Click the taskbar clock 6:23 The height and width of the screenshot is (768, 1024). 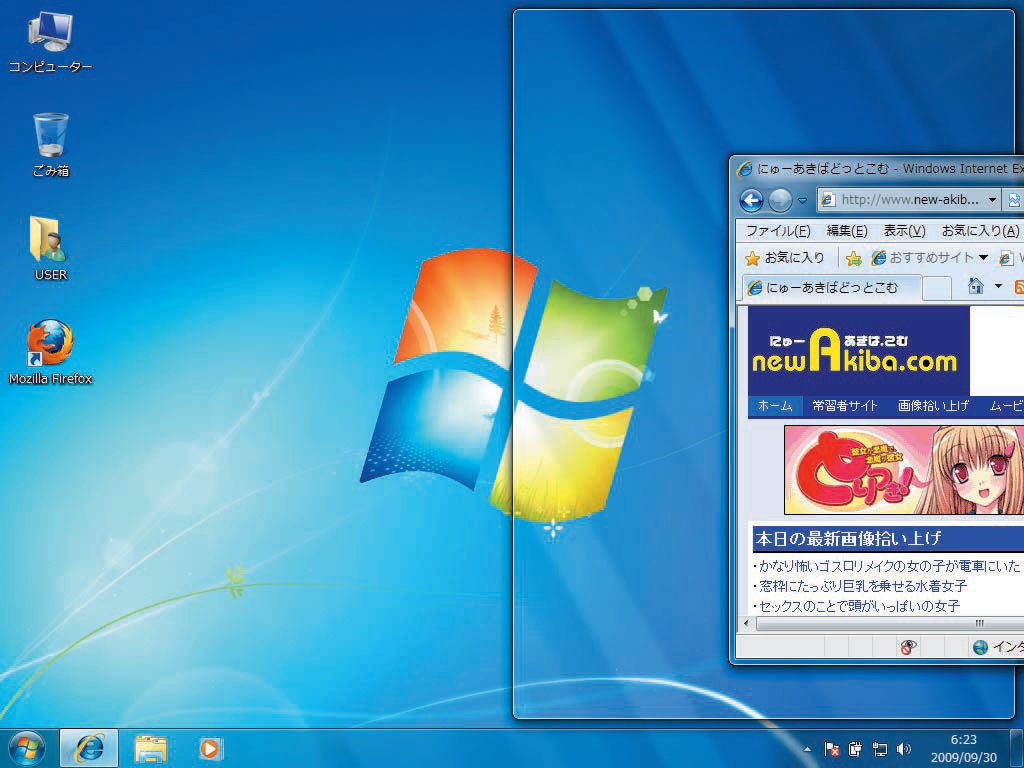coord(963,740)
